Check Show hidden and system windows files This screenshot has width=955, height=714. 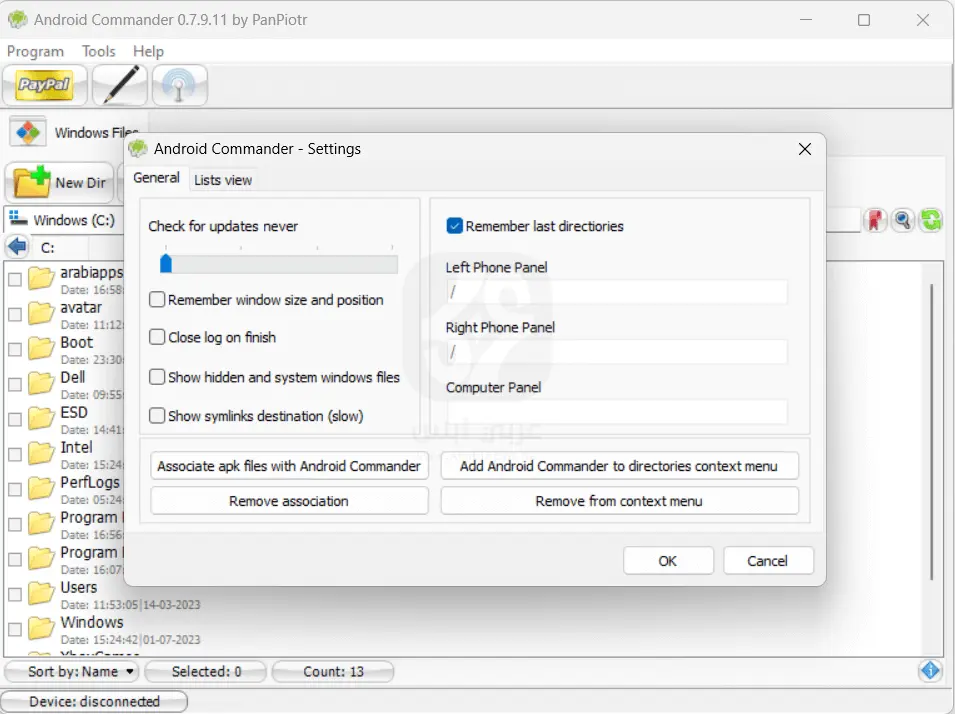[157, 377]
